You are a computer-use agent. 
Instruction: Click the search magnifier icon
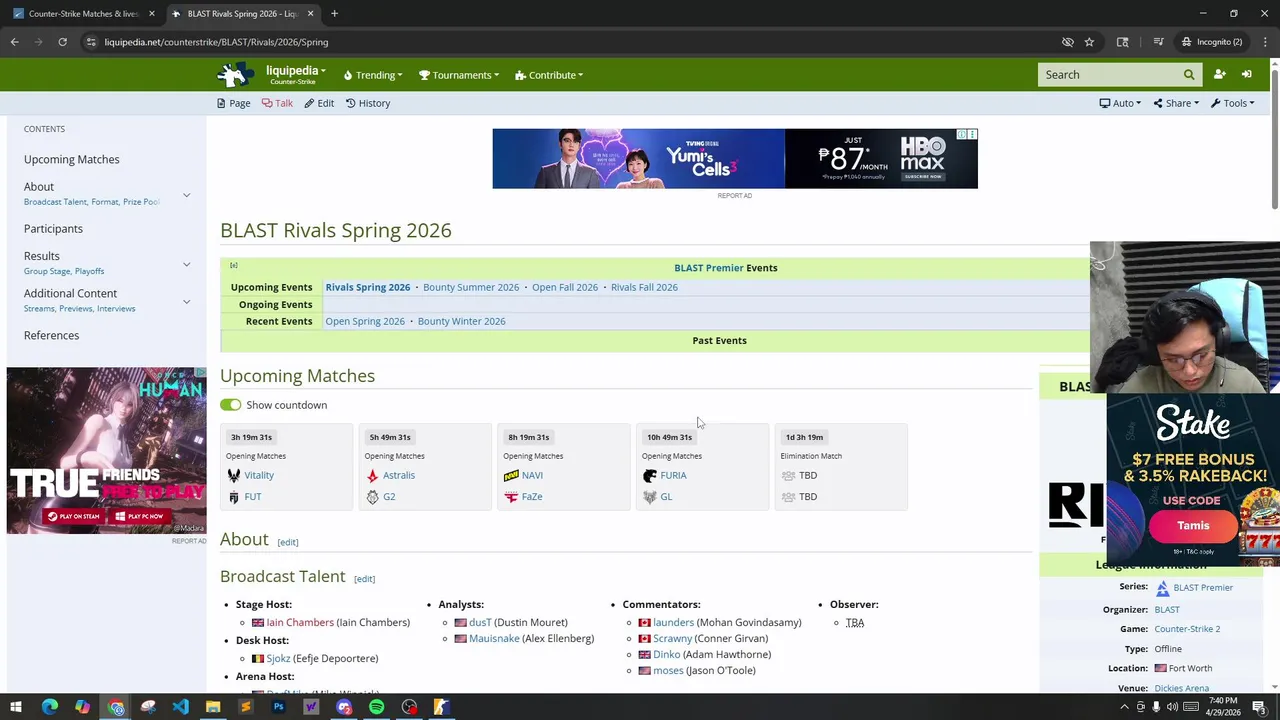(x=1189, y=75)
